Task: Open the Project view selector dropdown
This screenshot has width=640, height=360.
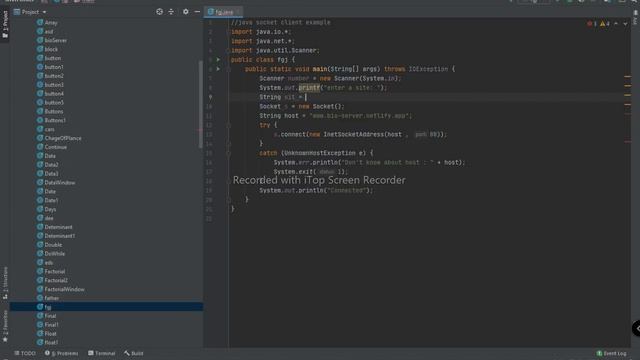Action: [30, 12]
